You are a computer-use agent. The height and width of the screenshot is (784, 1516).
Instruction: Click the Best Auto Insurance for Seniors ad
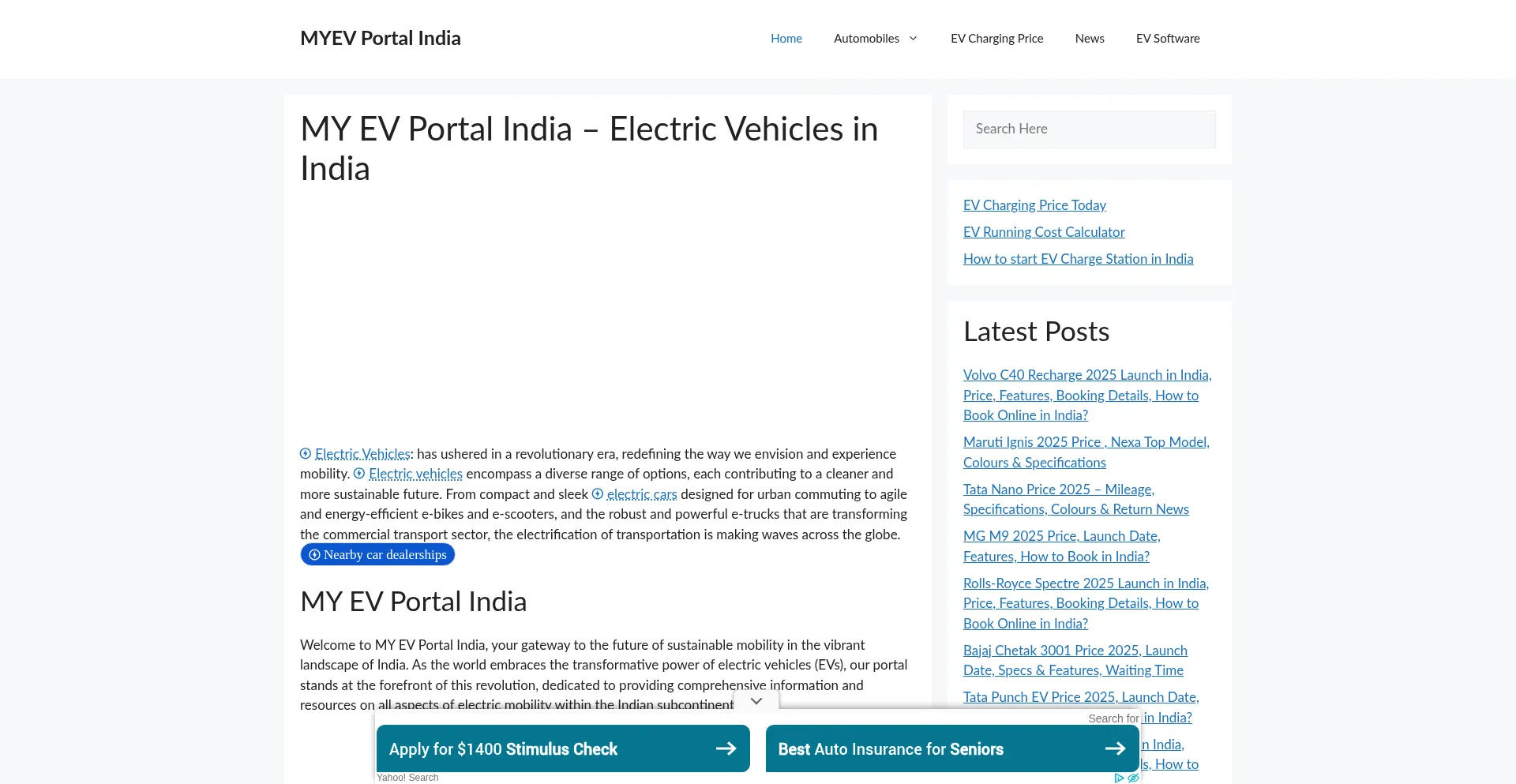pyautogui.click(x=952, y=748)
